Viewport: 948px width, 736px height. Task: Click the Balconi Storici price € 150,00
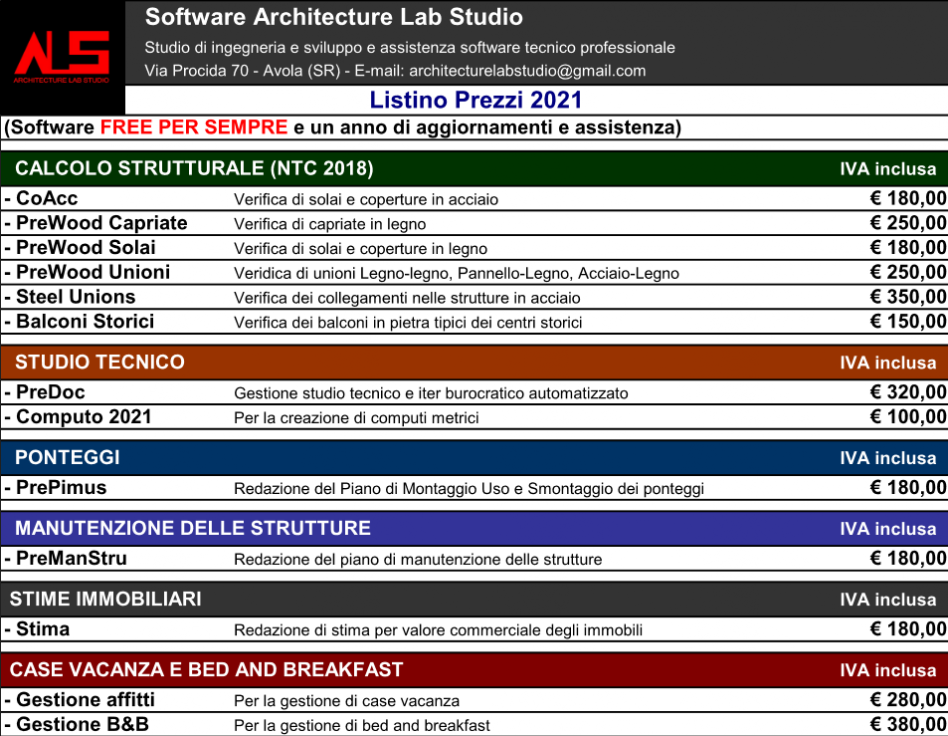[x=908, y=321]
